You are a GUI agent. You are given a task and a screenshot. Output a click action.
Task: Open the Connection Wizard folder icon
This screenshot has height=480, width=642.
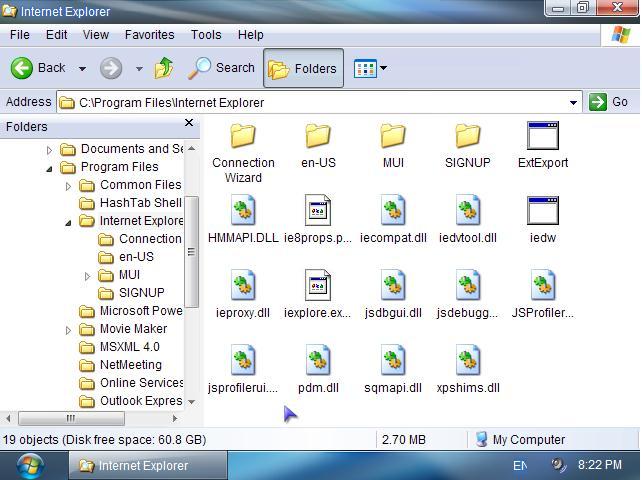coord(243,136)
